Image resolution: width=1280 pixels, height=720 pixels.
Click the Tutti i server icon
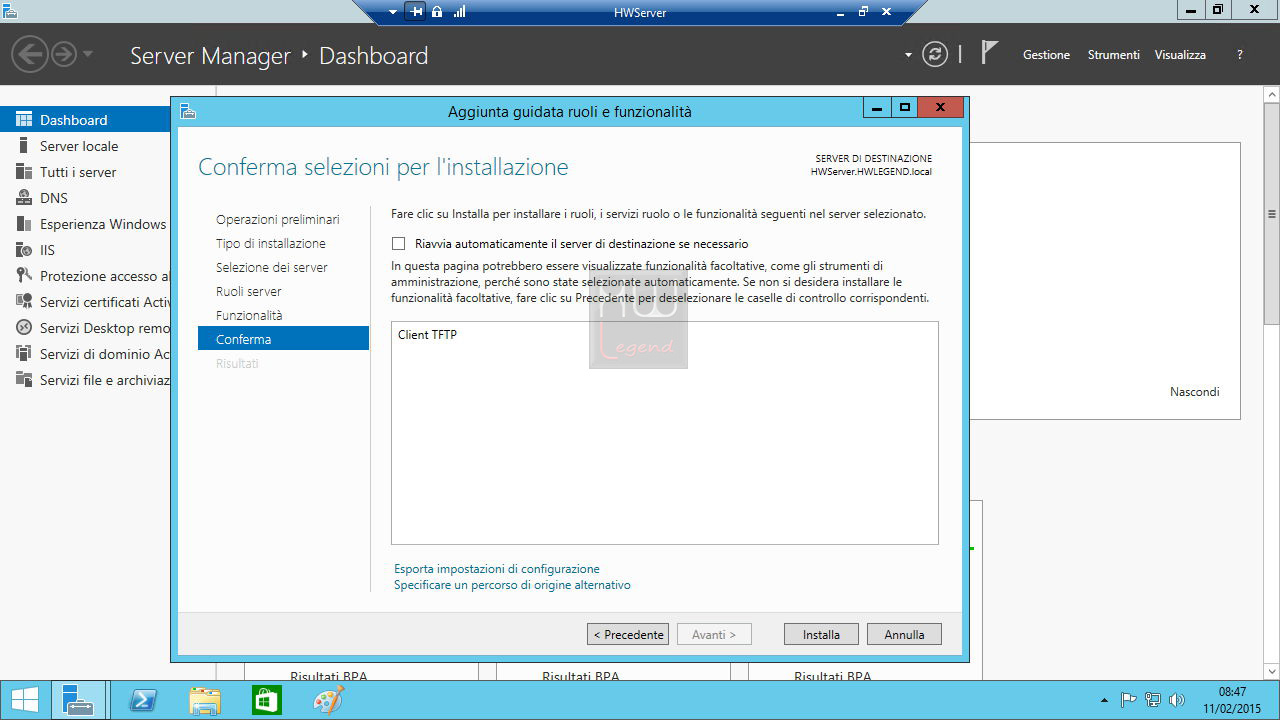click(23, 172)
